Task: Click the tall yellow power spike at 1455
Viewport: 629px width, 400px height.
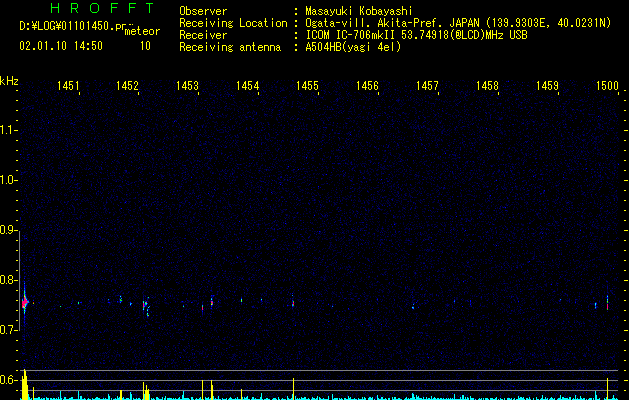Action: [x=293, y=388]
